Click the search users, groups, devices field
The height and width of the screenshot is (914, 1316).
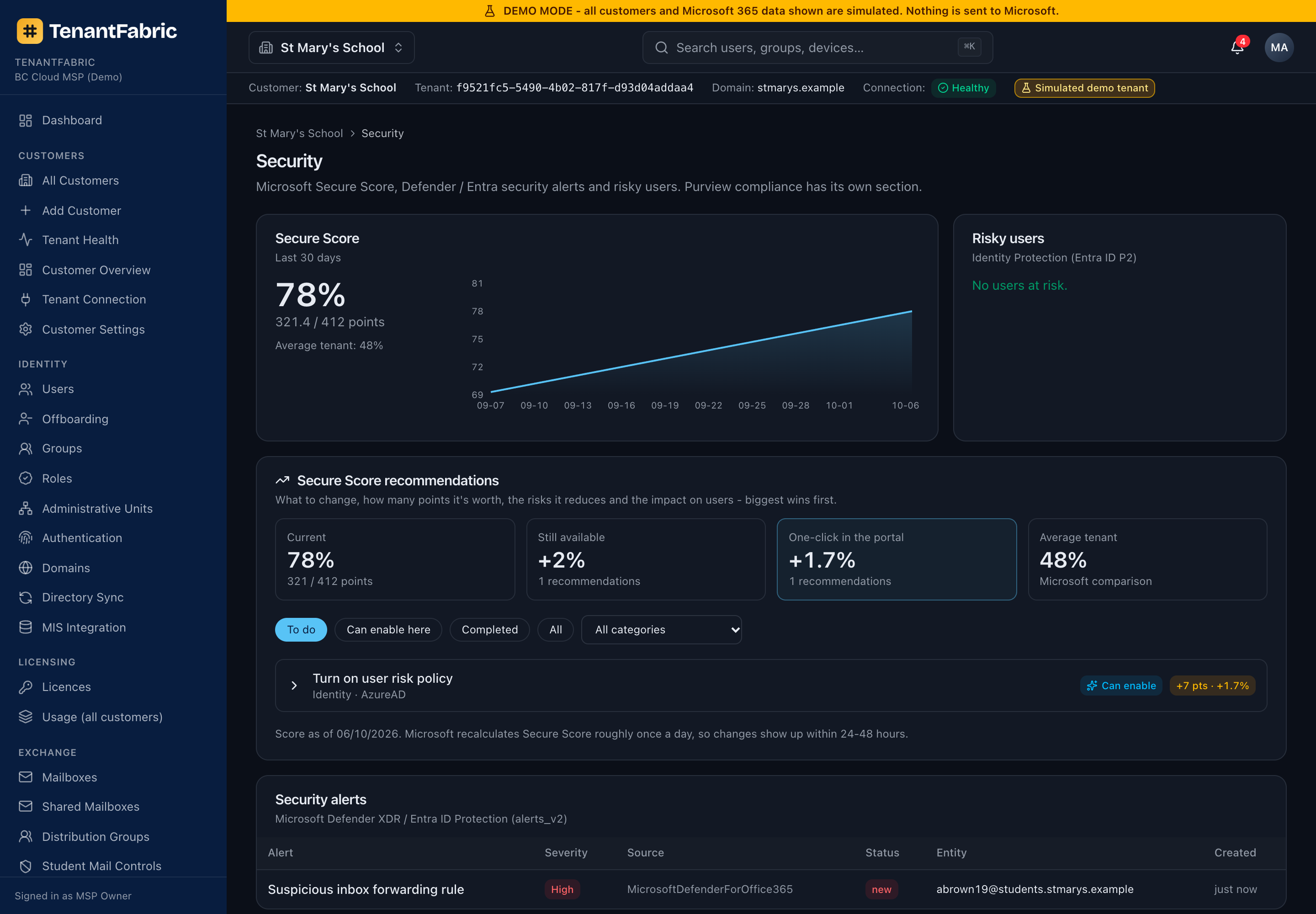(817, 48)
